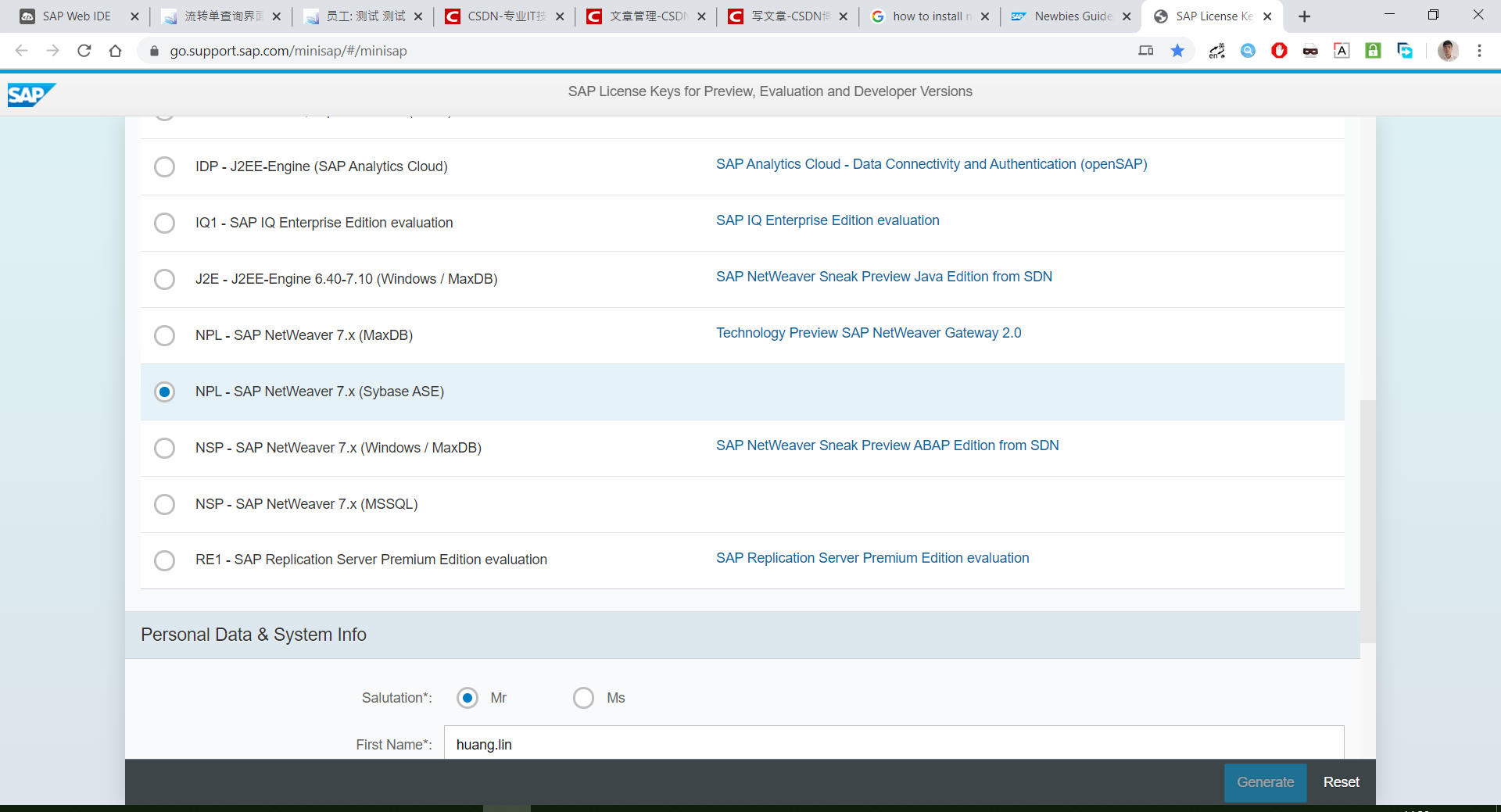The height and width of the screenshot is (812, 1501).
Task: Select NPL NetWeaver 7.x (MaxDB) radio
Action: 164,335
